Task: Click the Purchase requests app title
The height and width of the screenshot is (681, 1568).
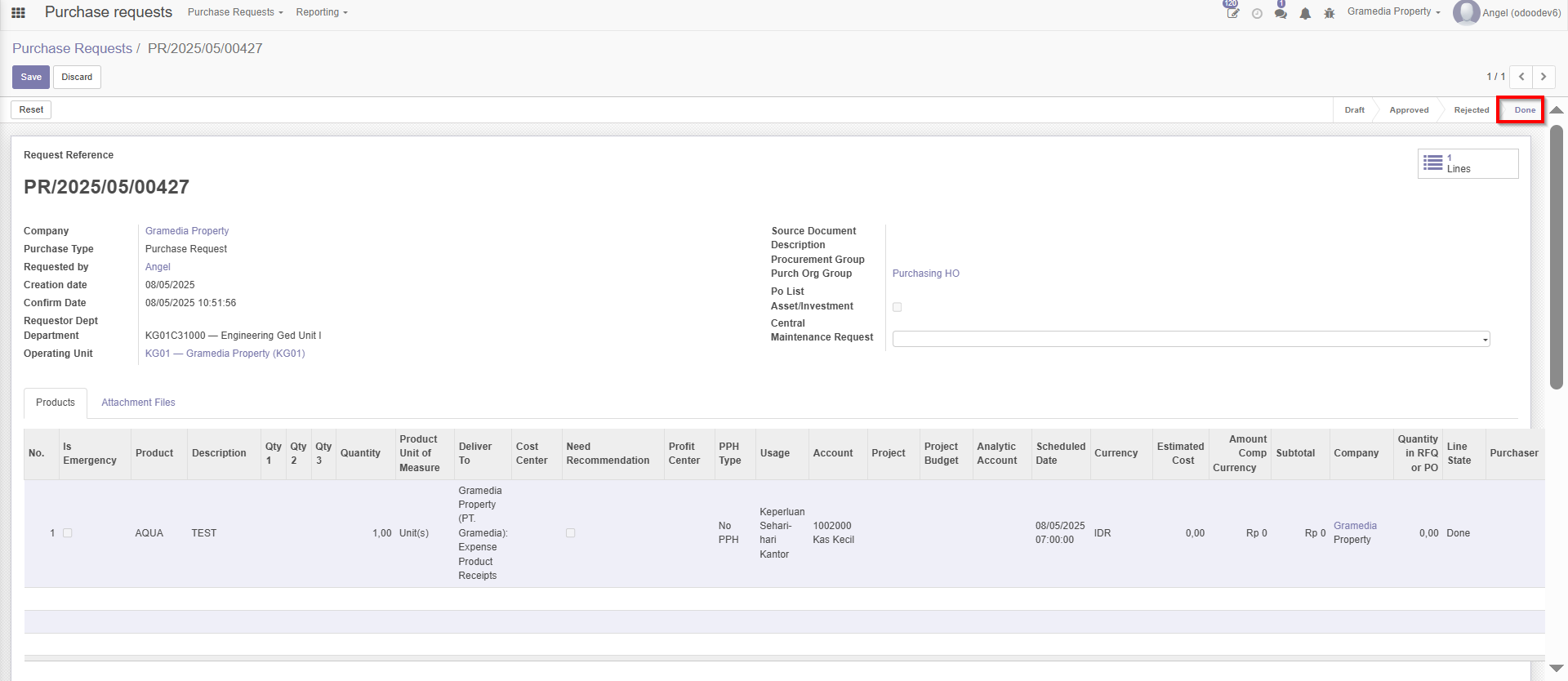Action: [109, 12]
